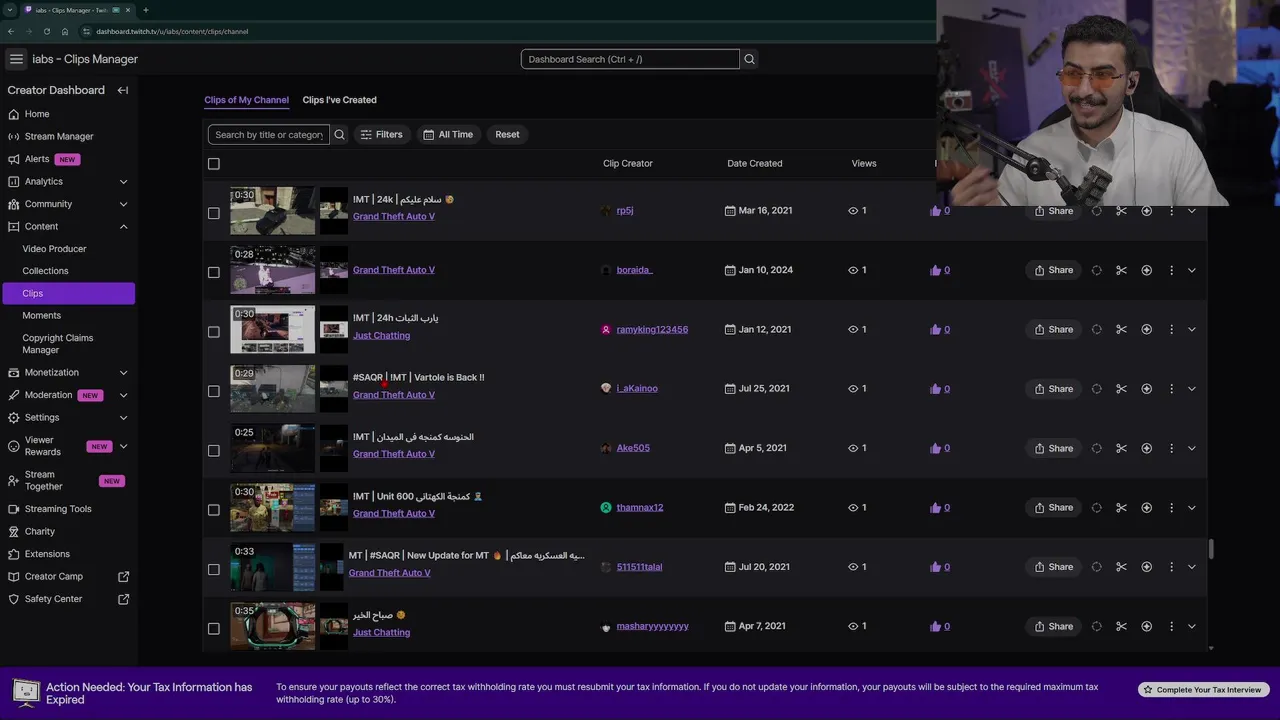This screenshot has width=1280, height=720.
Task: Expand the Vartole is Back clip row
Action: [1191, 389]
